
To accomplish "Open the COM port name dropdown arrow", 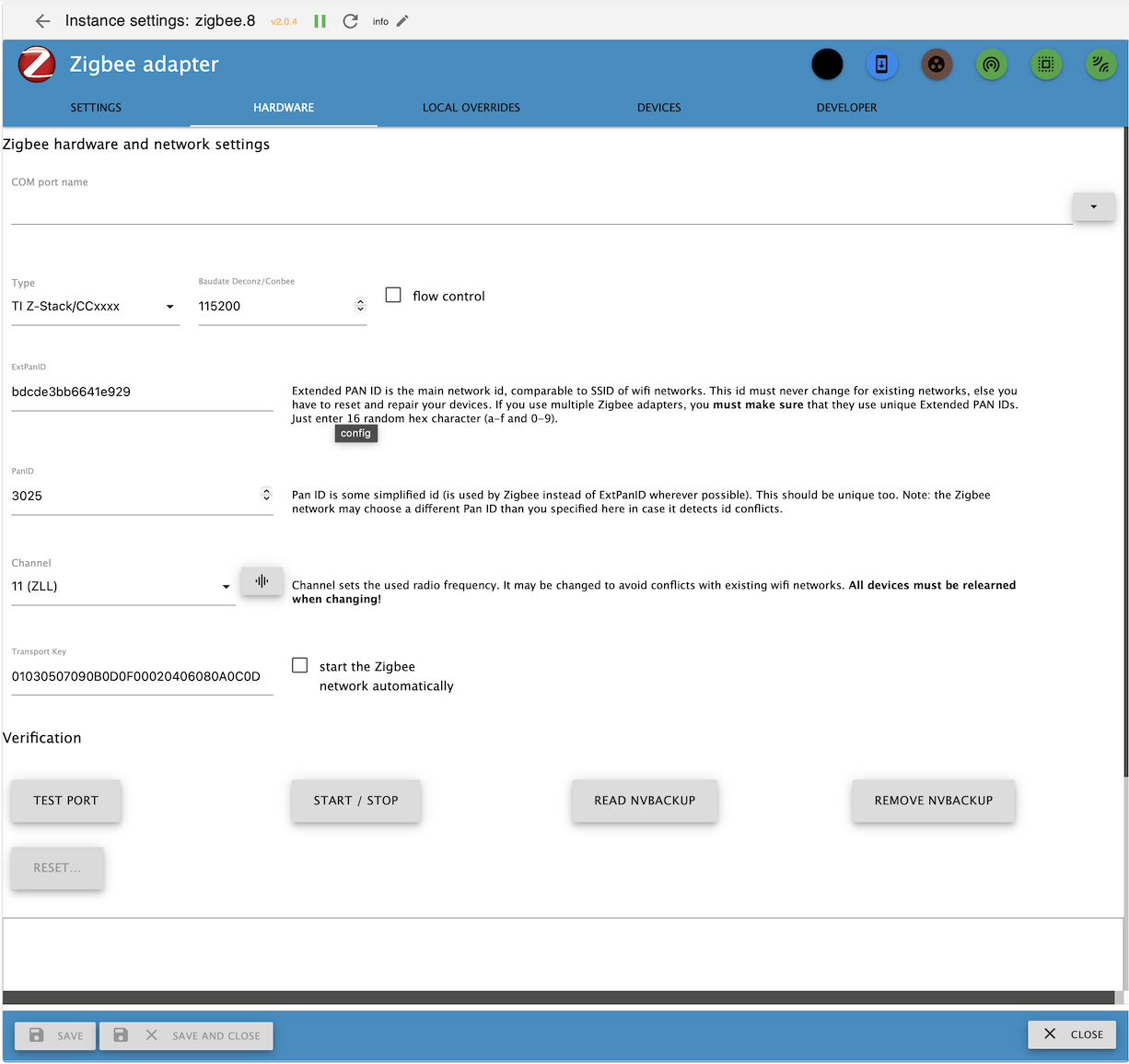I will click(1094, 206).
